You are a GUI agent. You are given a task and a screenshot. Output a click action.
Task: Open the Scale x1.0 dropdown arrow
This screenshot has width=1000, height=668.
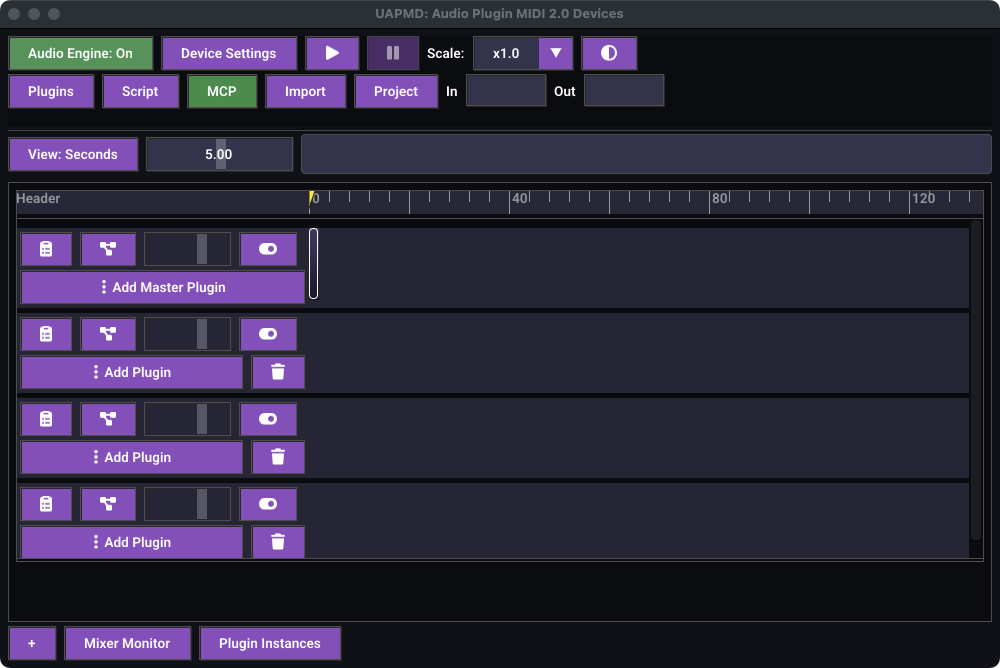(555, 53)
